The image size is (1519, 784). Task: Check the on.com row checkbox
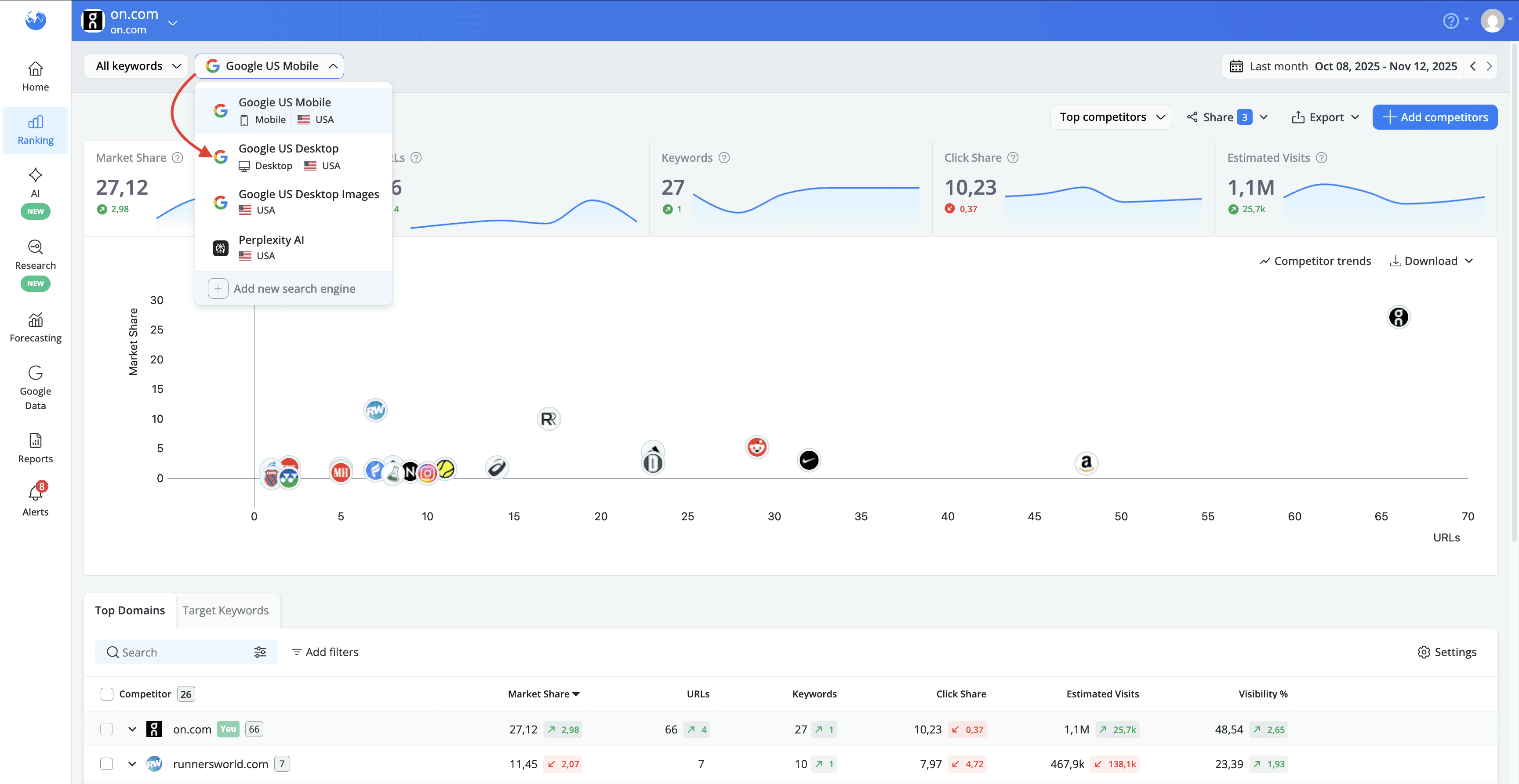point(107,729)
